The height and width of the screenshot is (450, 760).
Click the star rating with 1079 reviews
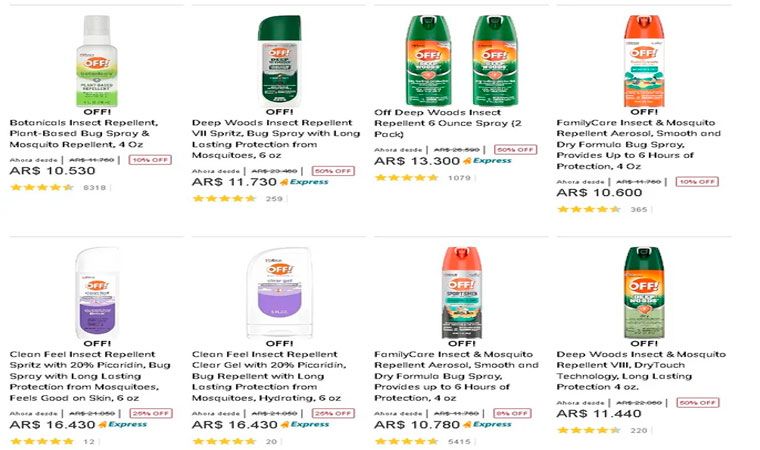point(406,177)
